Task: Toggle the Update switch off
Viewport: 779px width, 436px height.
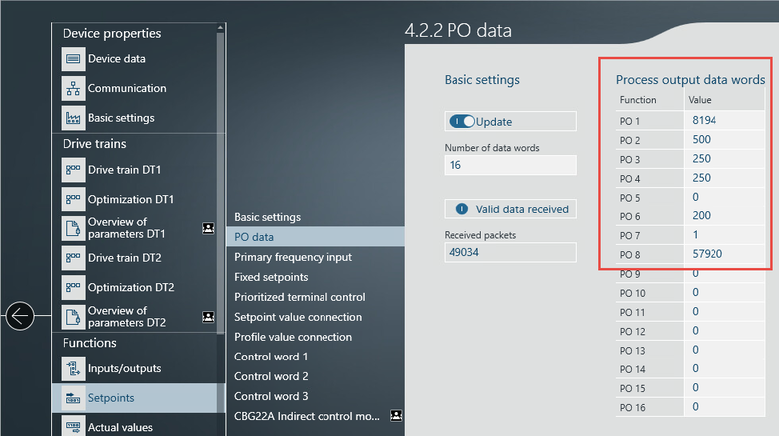Action: point(462,121)
